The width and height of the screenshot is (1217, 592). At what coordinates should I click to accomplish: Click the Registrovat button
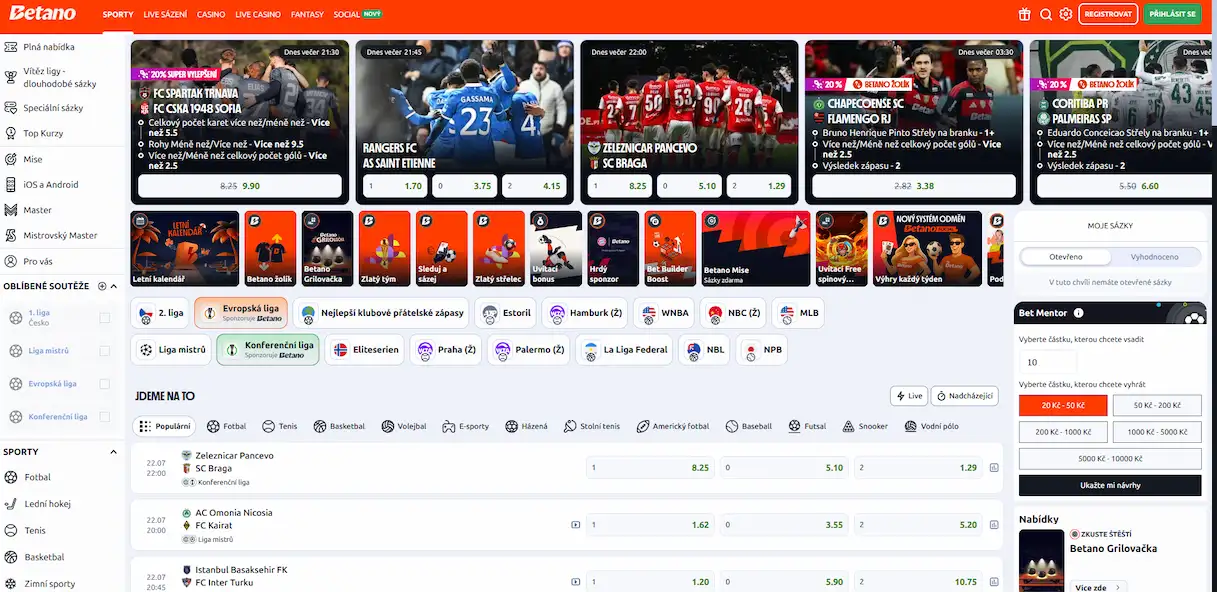(1108, 14)
